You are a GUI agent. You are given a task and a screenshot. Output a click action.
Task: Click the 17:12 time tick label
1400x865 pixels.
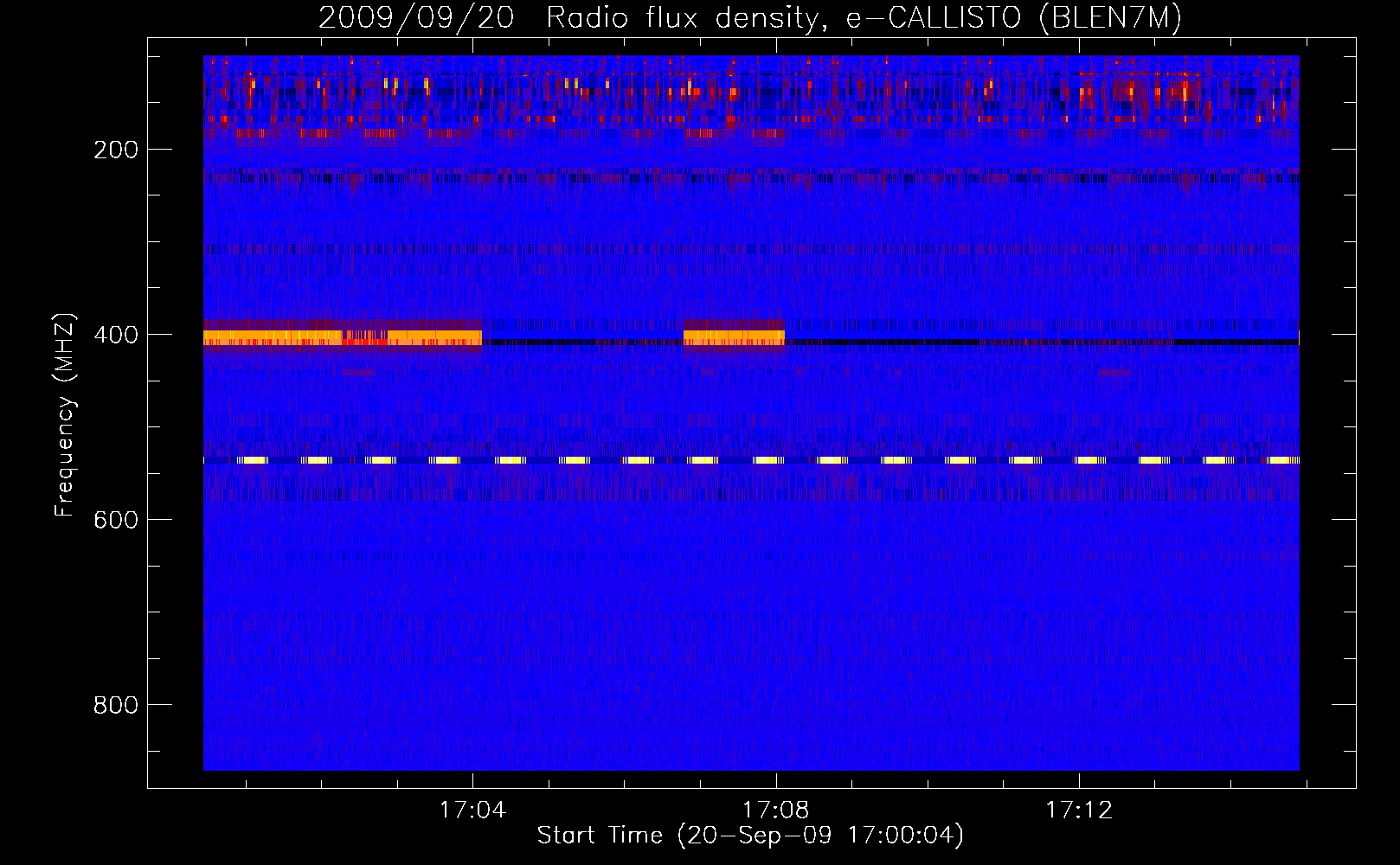1079,811
